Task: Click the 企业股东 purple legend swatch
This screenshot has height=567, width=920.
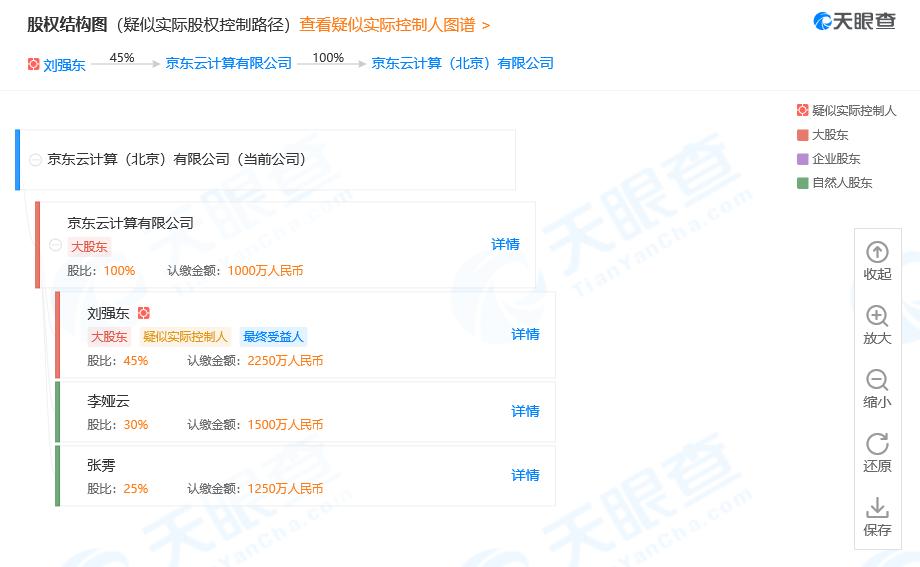Action: point(802,159)
